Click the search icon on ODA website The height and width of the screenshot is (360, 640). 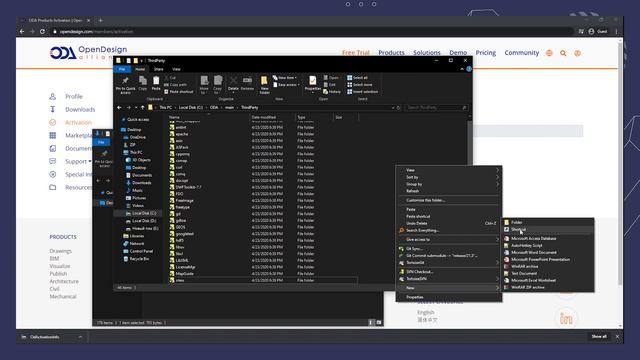click(563, 53)
